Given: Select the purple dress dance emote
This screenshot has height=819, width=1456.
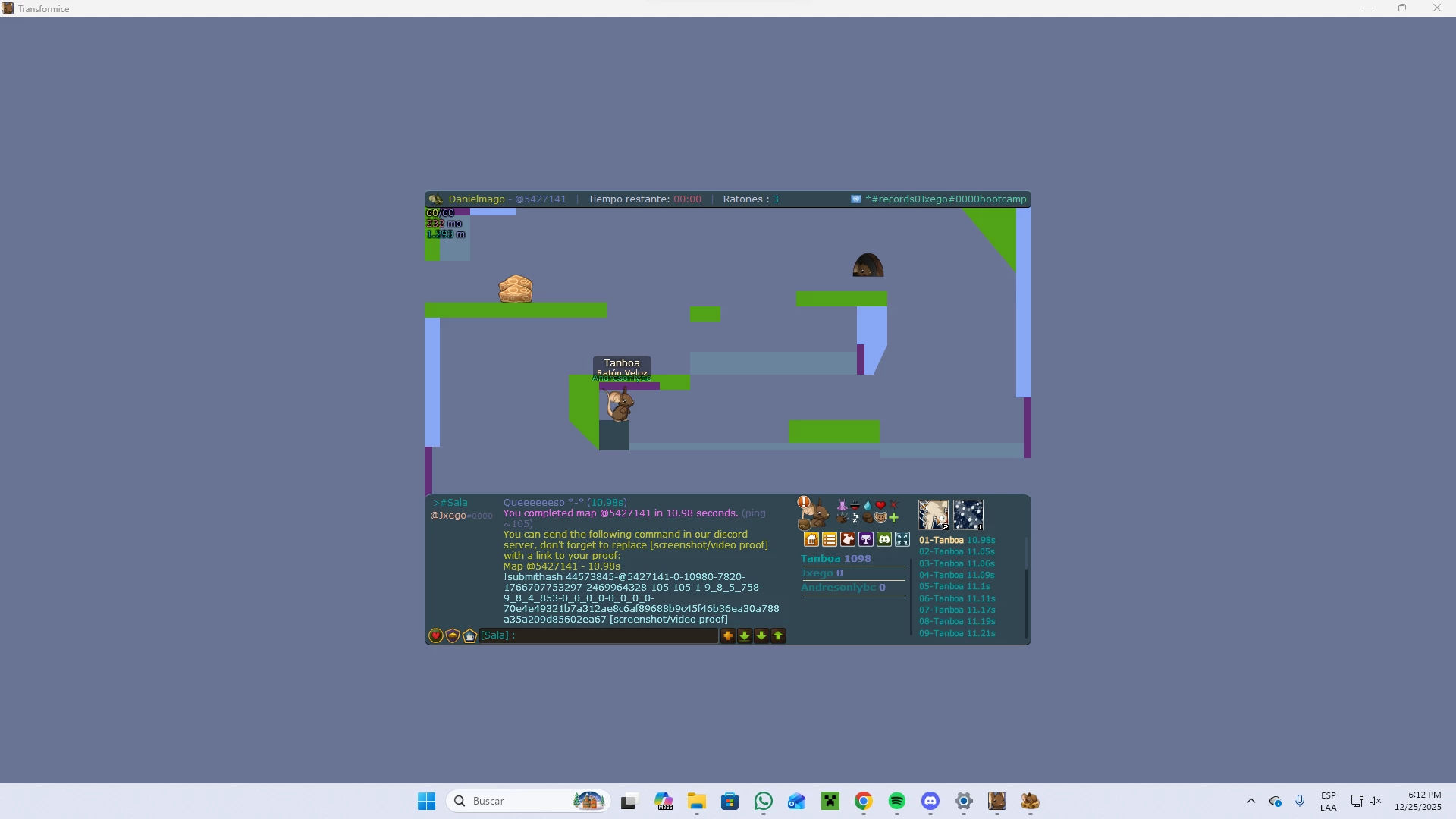Looking at the screenshot, I should pyautogui.click(x=842, y=505).
